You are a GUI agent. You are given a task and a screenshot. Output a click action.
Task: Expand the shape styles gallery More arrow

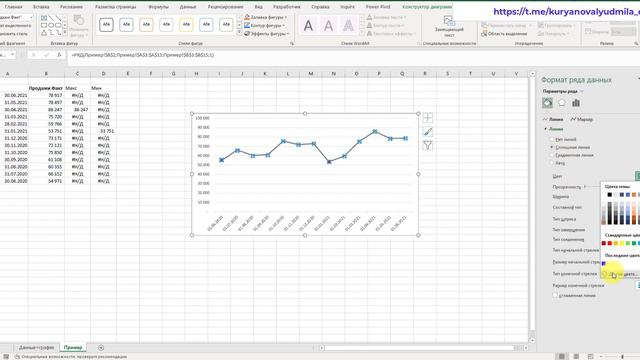[240, 32]
